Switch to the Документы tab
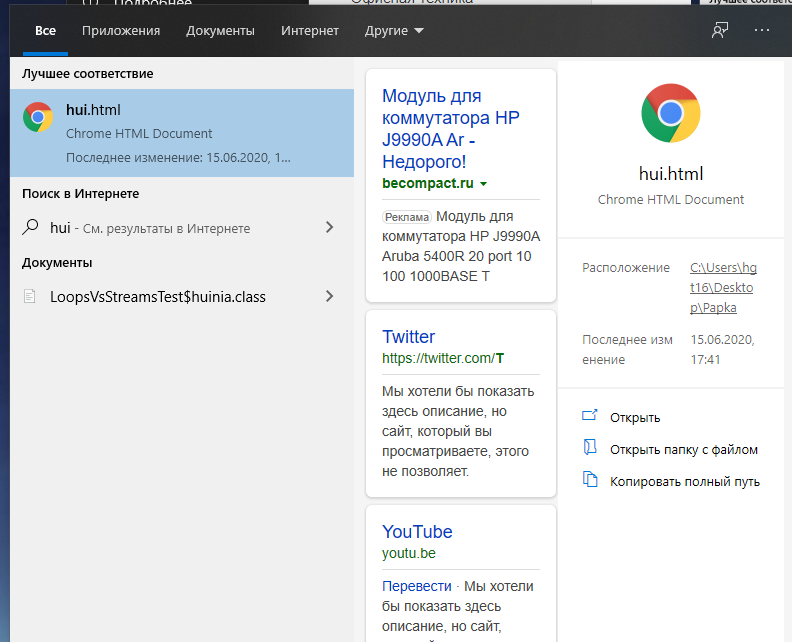 pos(220,31)
